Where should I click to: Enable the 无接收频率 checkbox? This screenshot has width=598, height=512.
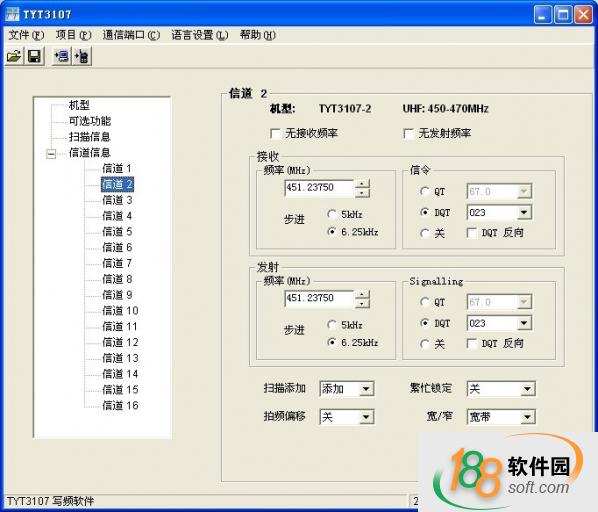[x=275, y=133]
